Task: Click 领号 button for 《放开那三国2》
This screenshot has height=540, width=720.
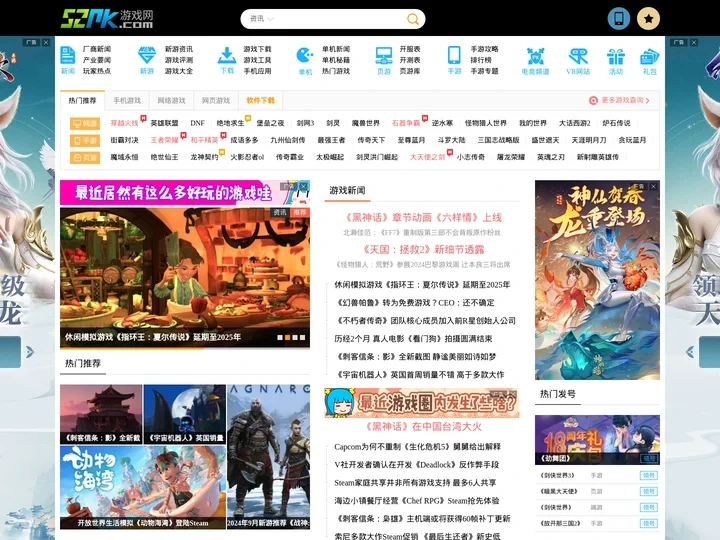Action: point(648,523)
